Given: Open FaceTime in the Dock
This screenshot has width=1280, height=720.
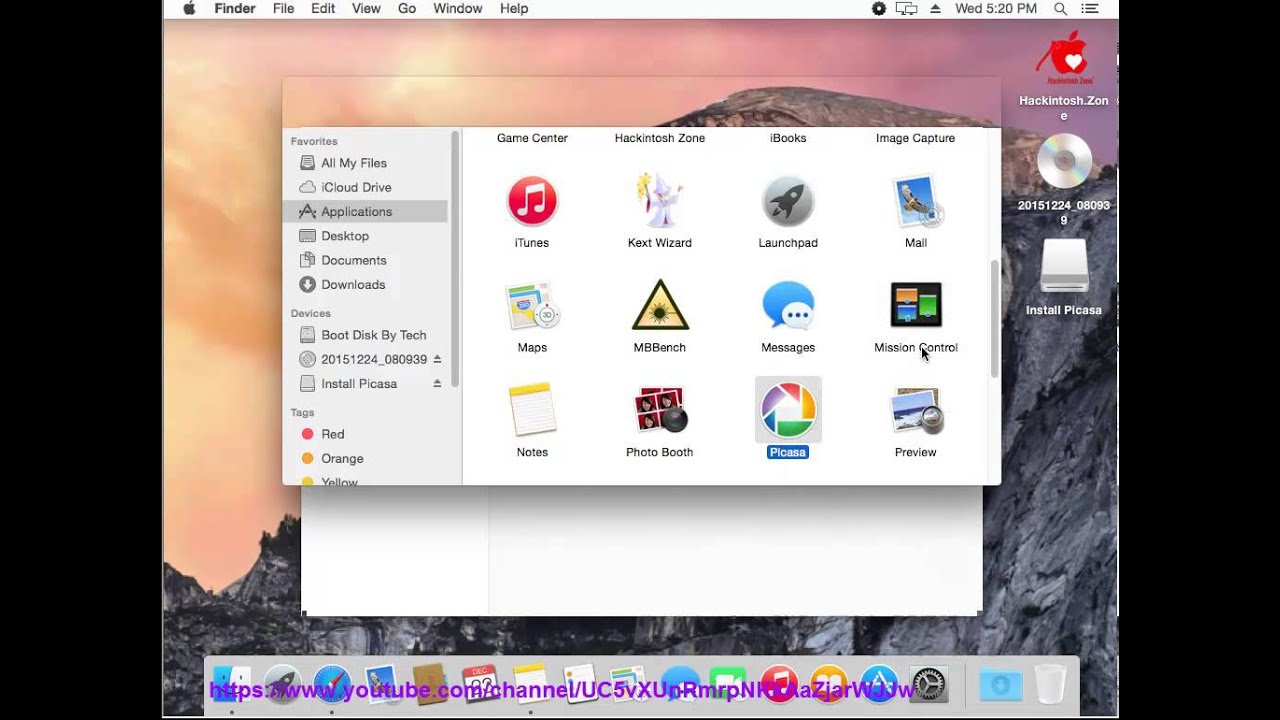Looking at the screenshot, I should tap(730, 684).
